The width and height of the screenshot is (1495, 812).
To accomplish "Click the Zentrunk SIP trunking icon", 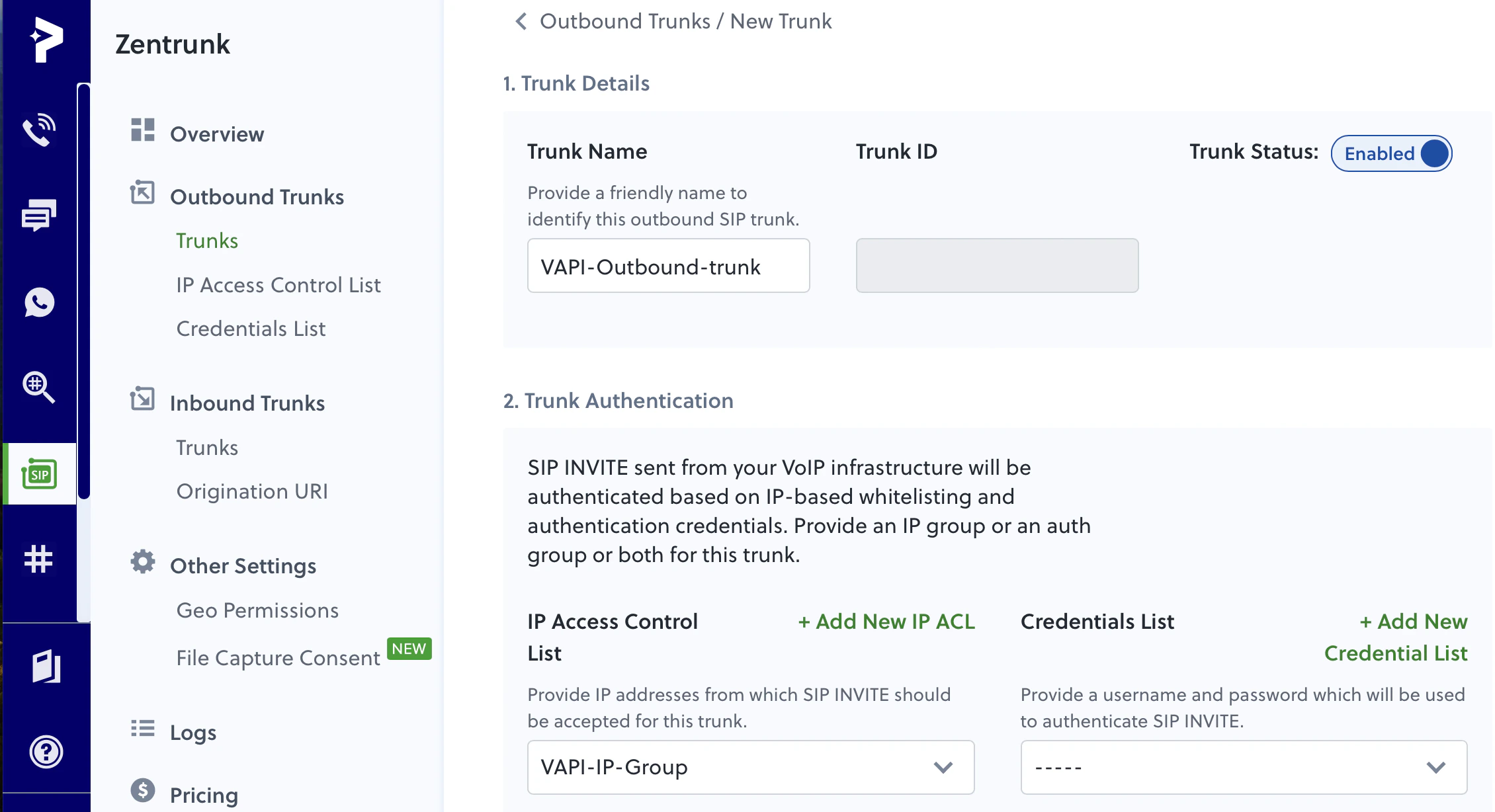I will 39,473.
